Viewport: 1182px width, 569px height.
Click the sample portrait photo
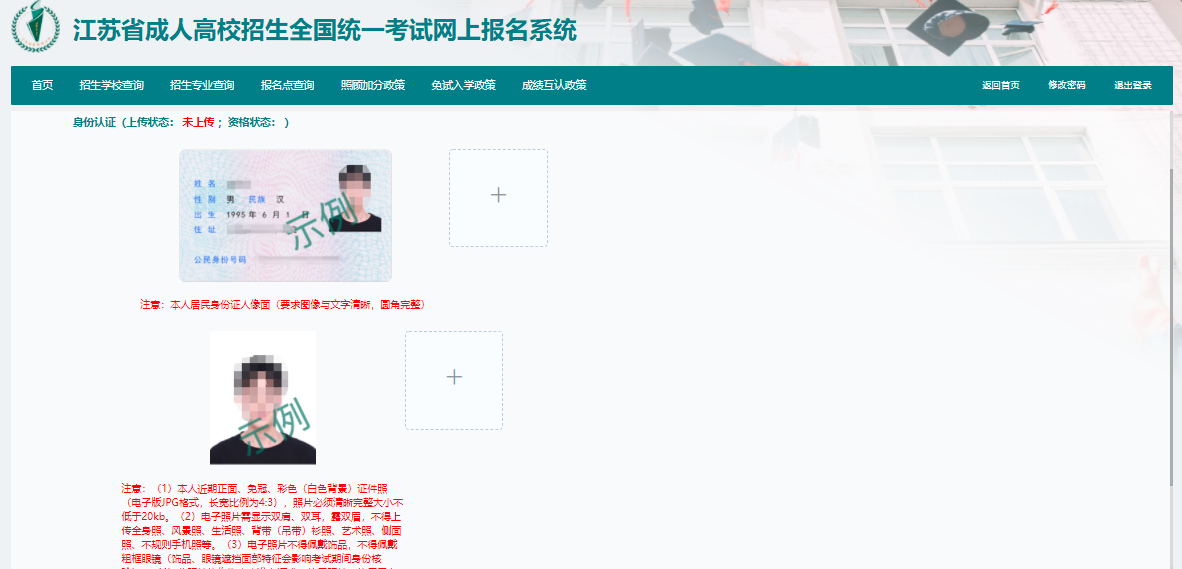(x=262, y=398)
